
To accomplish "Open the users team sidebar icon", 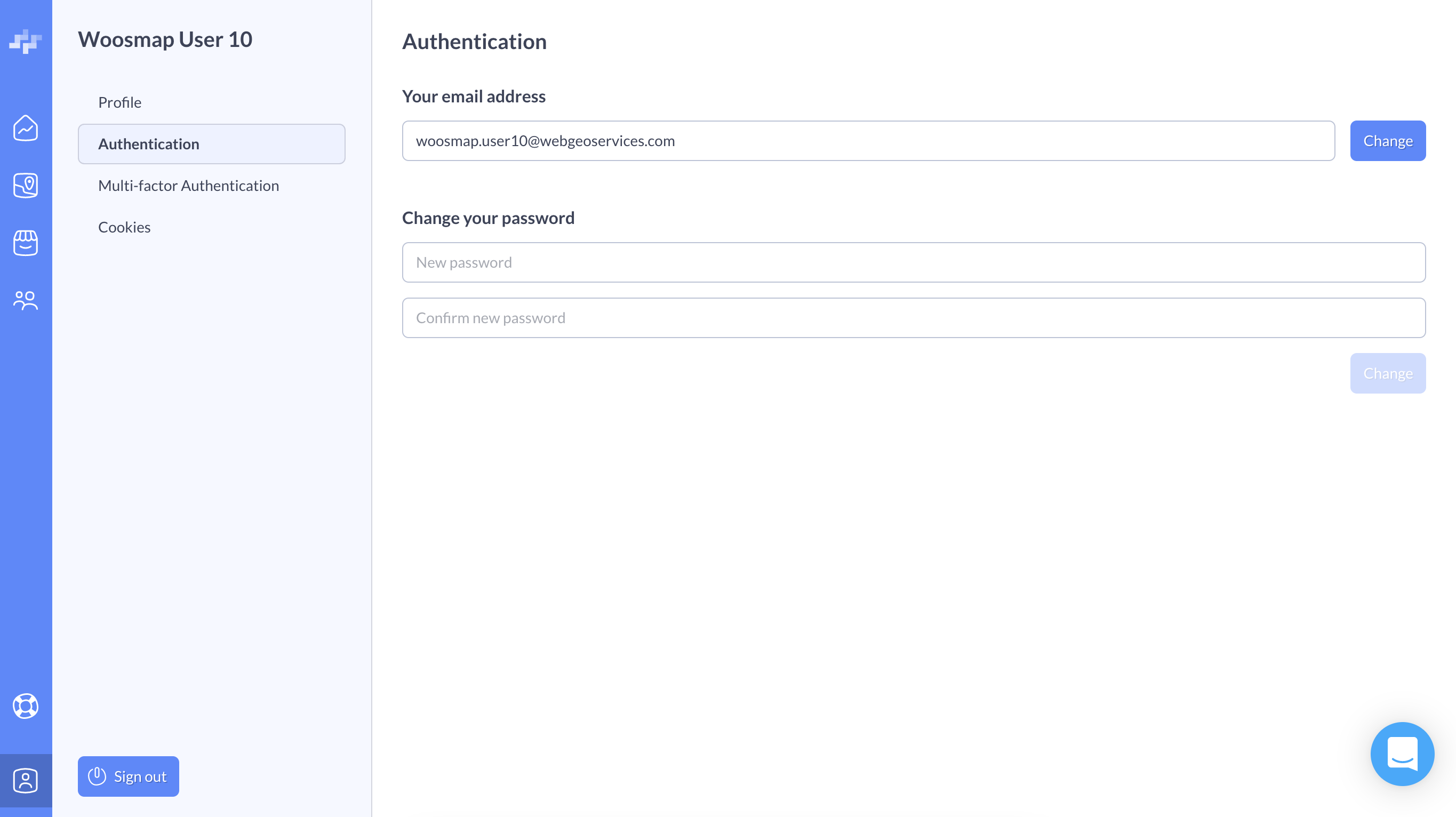I will click(26, 300).
